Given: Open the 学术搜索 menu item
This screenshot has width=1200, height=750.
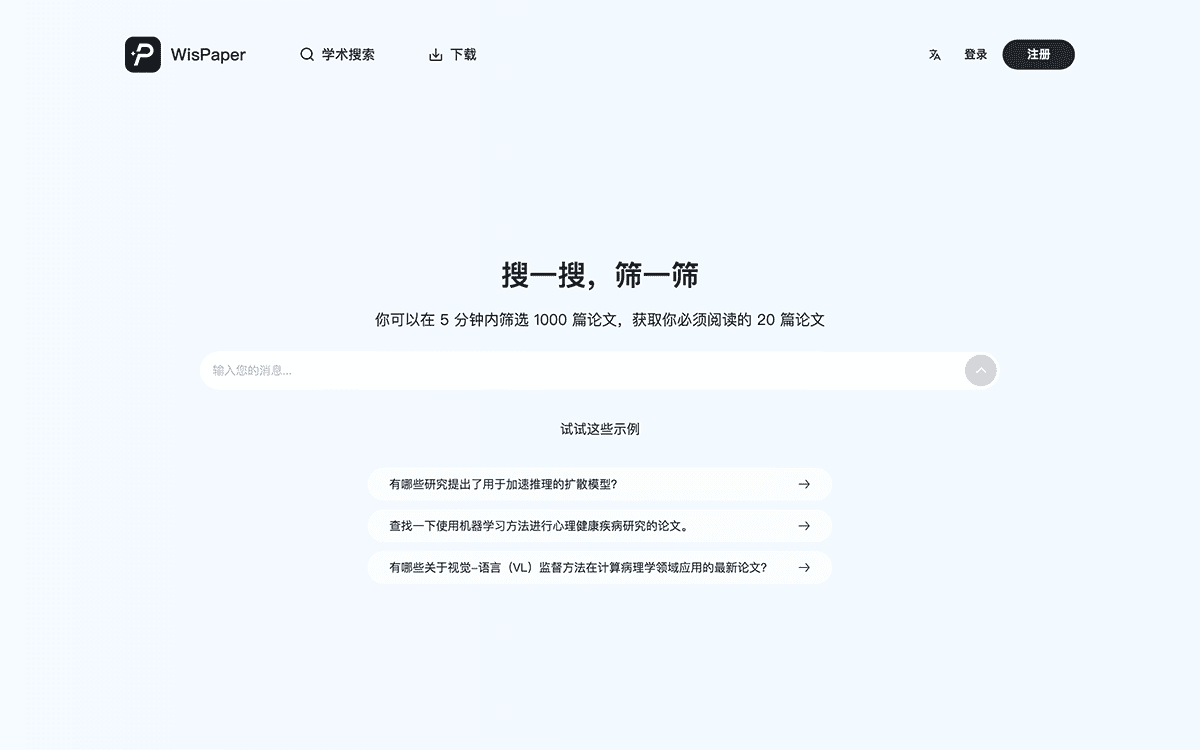Looking at the screenshot, I should click(348, 55).
